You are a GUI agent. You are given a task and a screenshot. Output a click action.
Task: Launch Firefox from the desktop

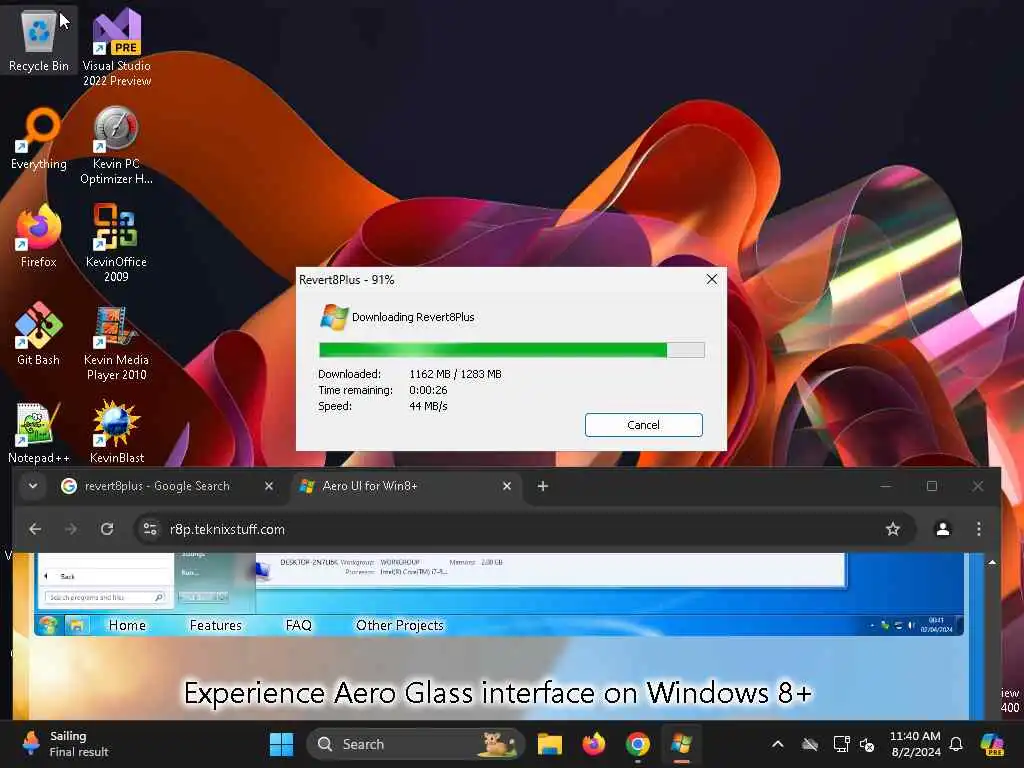click(x=39, y=236)
